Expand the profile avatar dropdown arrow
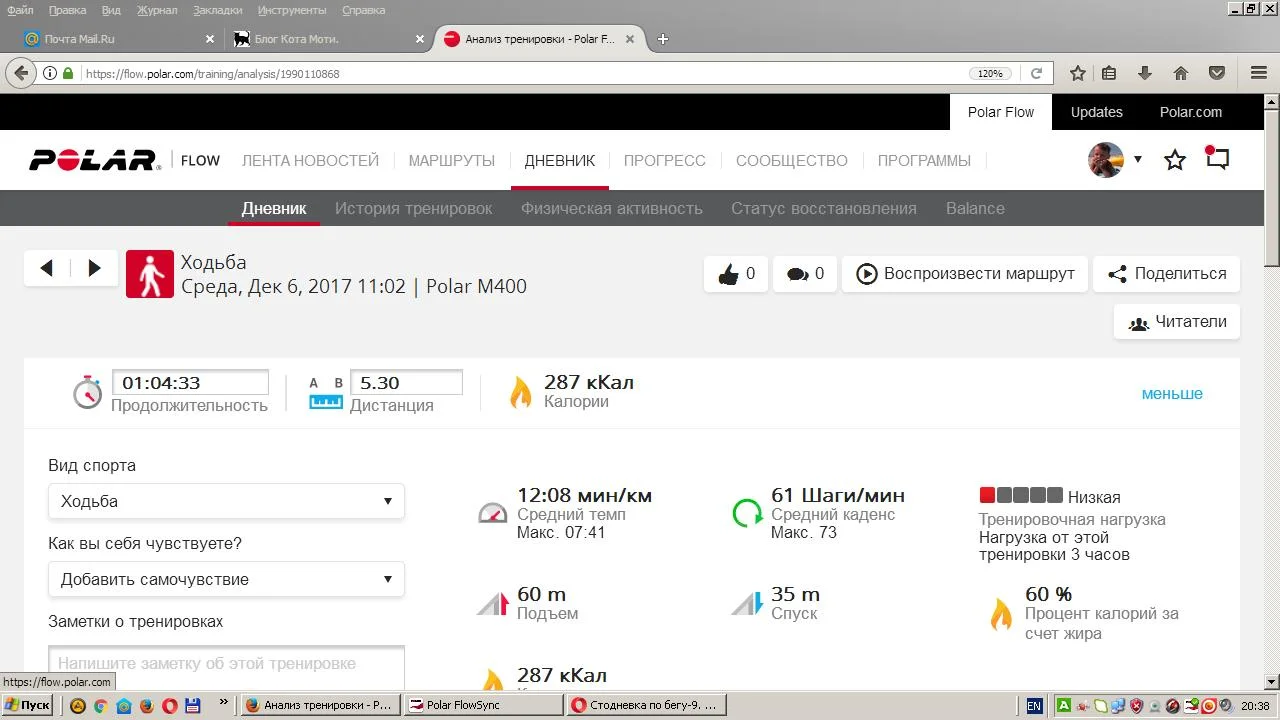The width and height of the screenshot is (1280, 720). click(x=1137, y=160)
